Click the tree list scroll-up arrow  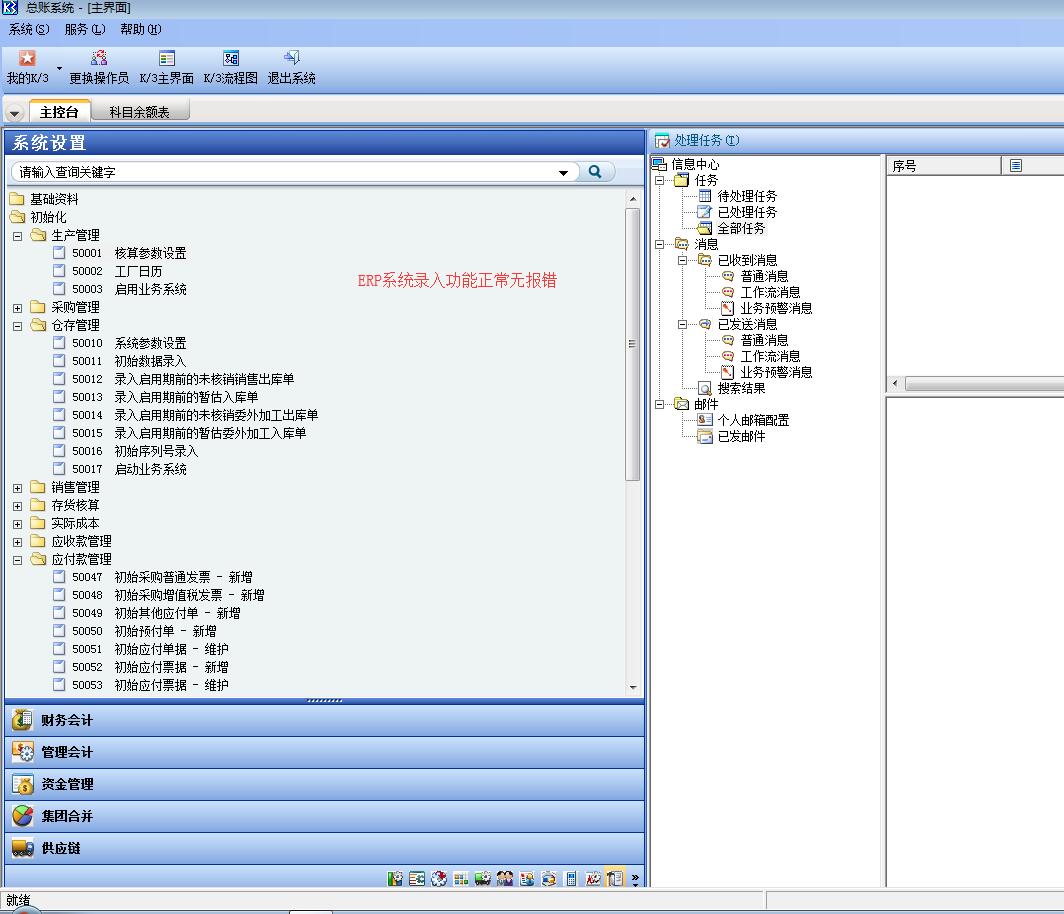pyautogui.click(x=633, y=199)
